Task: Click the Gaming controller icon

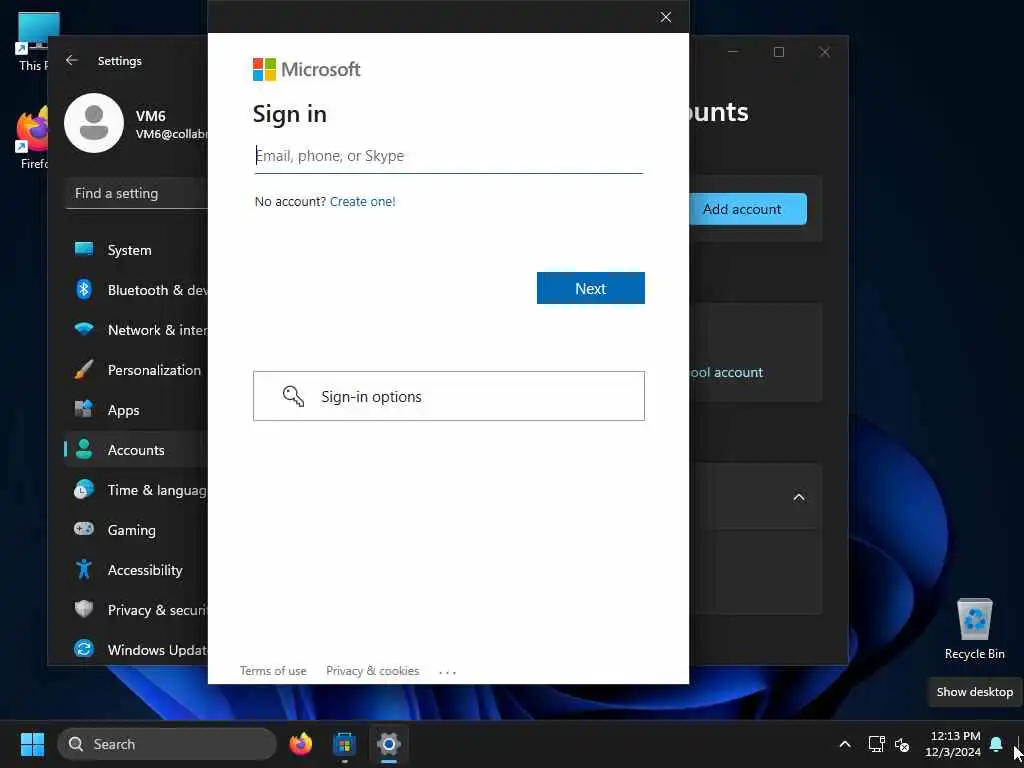Action: click(x=84, y=529)
